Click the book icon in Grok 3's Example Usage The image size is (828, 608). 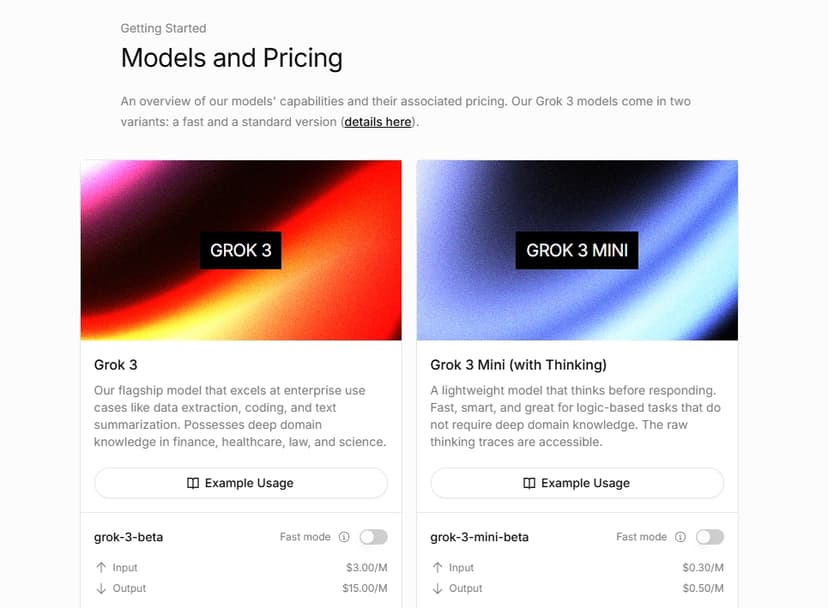[193, 483]
